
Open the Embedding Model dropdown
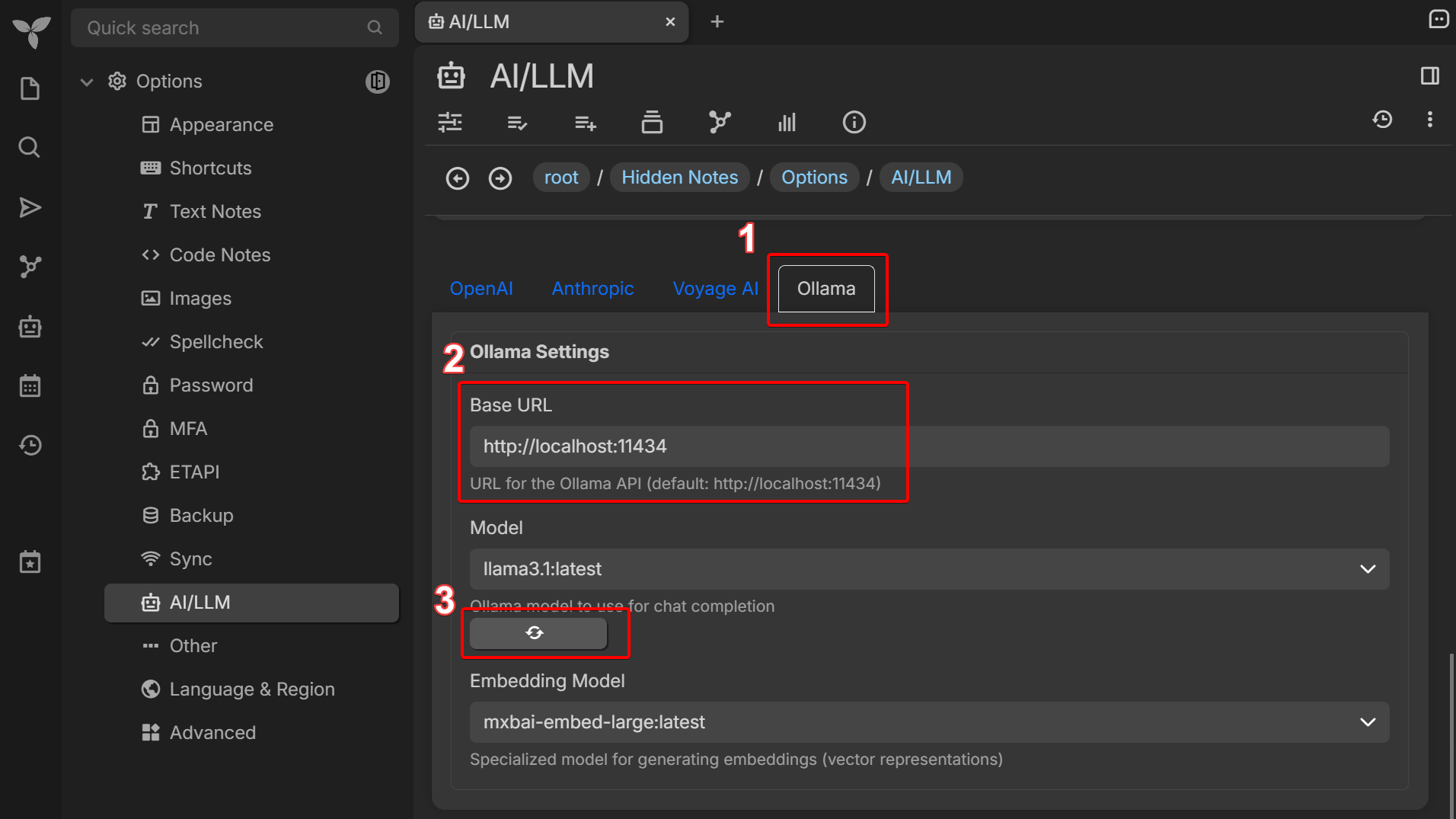click(928, 722)
